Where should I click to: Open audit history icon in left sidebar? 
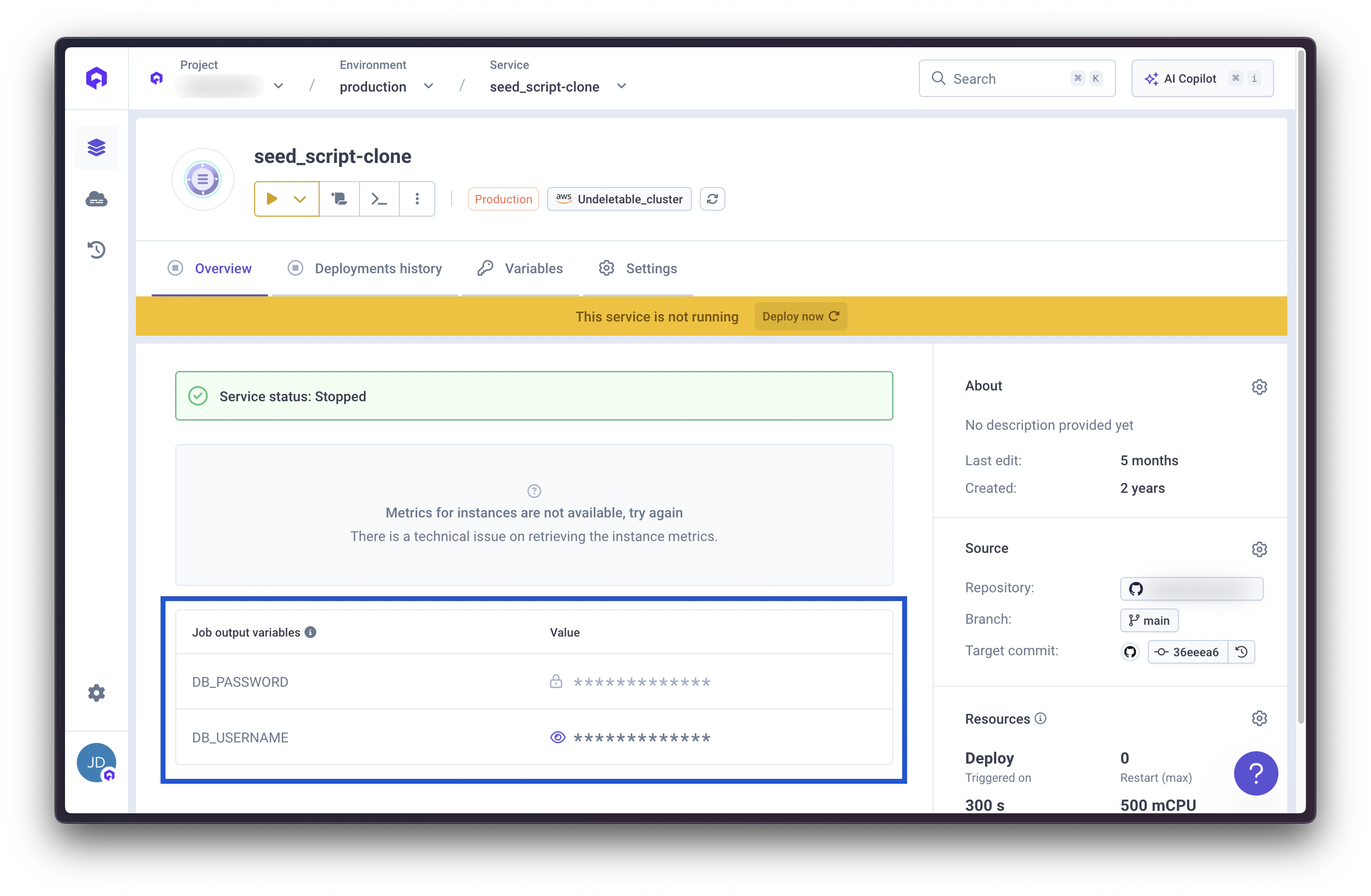pyautogui.click(x=96, y=249)
